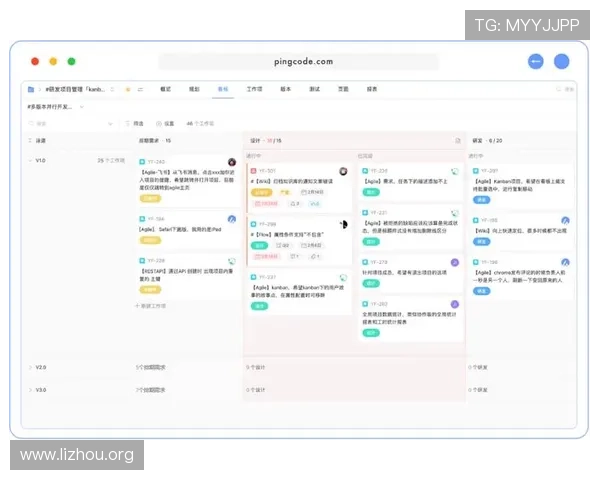Click the blue tag on the YF-297 card
This screenshot has height=480, width=600.
point(482,200)
